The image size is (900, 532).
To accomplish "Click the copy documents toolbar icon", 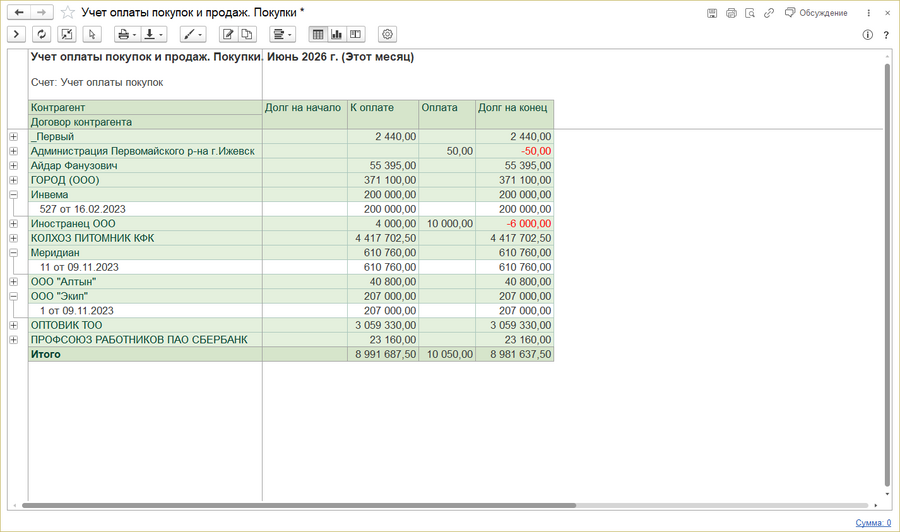I will point(247,34).
